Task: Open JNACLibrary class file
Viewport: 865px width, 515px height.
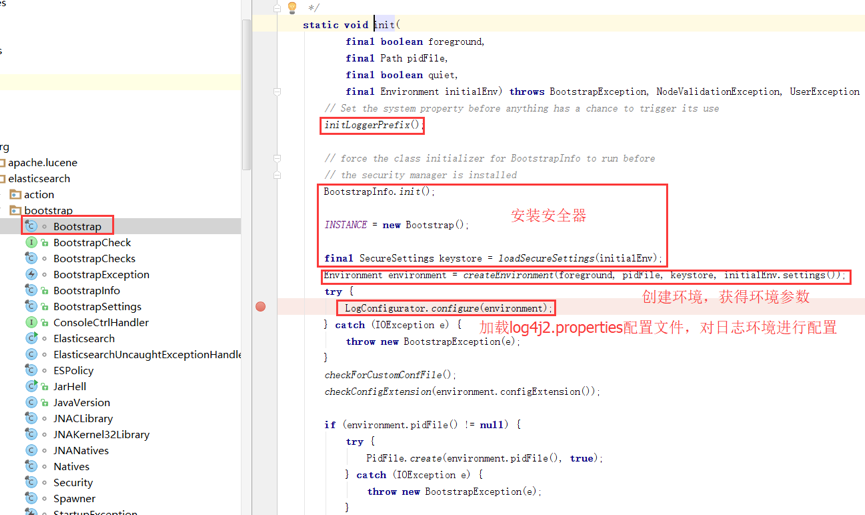Action: click(x=83, y=419)
